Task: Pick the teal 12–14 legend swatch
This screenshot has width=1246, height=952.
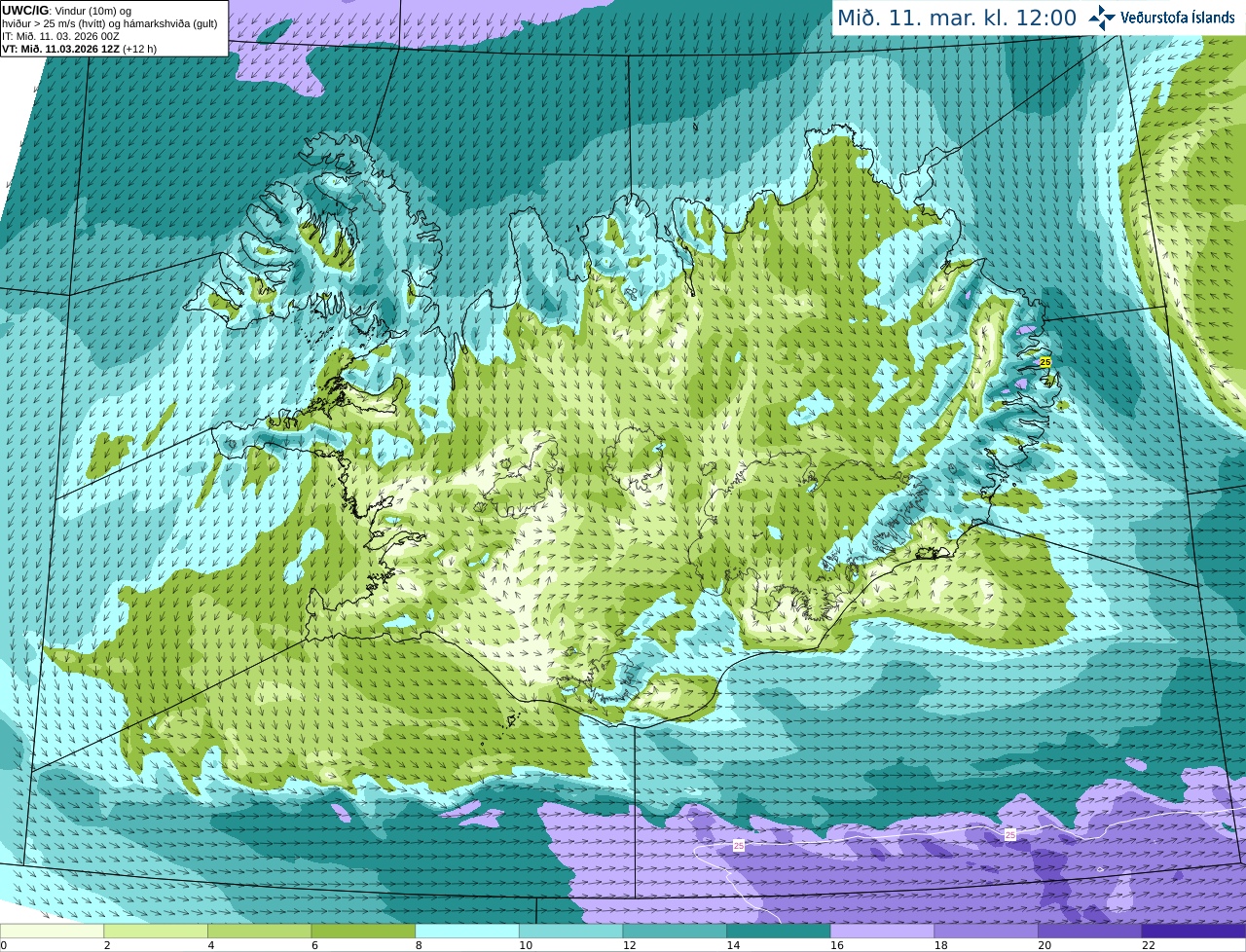Action: pyautogui.click(x=675, y=931)
